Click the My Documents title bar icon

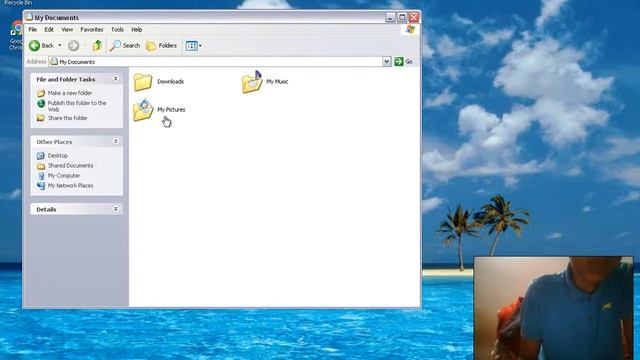pyautogui.click(x=29, y=17)
